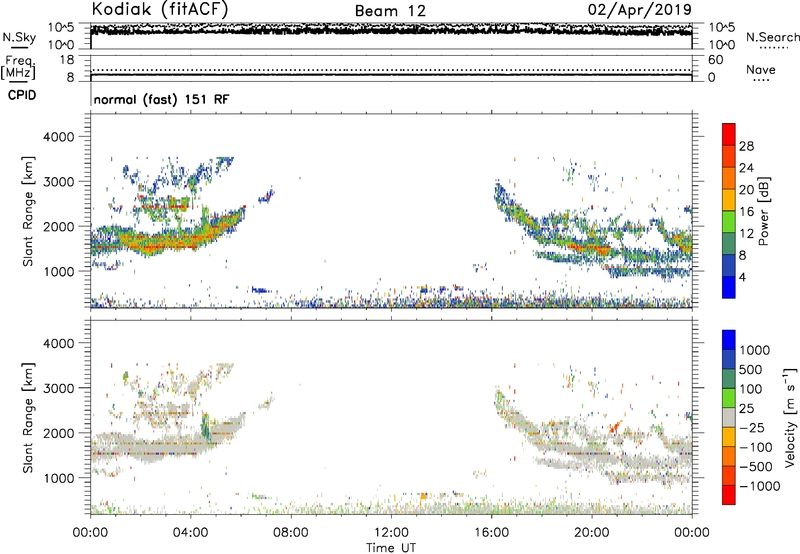This screenshot has height=554, width=800.
Task: Click the 'CPID' label
Action: pyautogui.click(x=22, y=95)
